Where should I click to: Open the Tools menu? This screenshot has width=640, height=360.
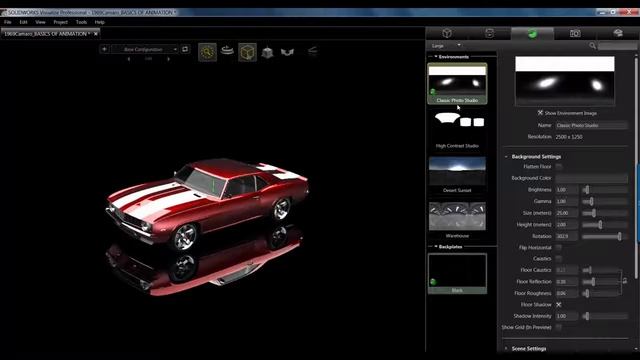pyautogui.click(x=81, y=22)
